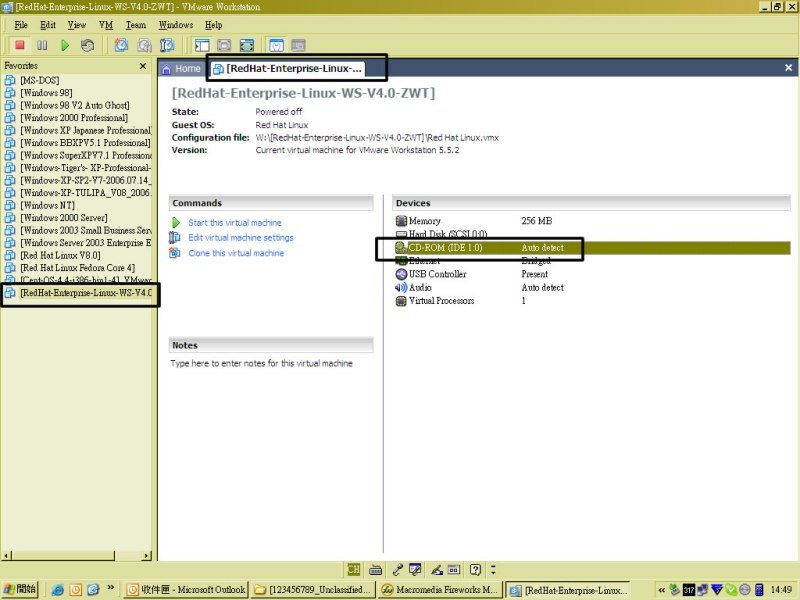This screenshot has height=600, width=800.
Task: Select [Windows 98] in Favorites
Action: [46, 93]
